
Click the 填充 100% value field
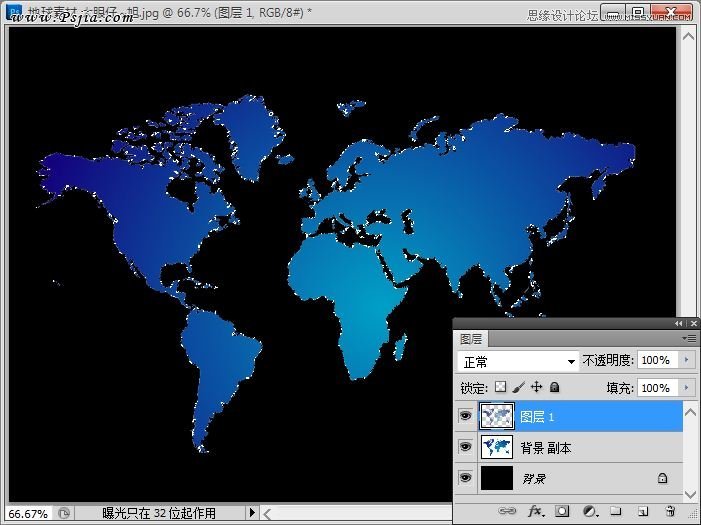tap(659, 388)
